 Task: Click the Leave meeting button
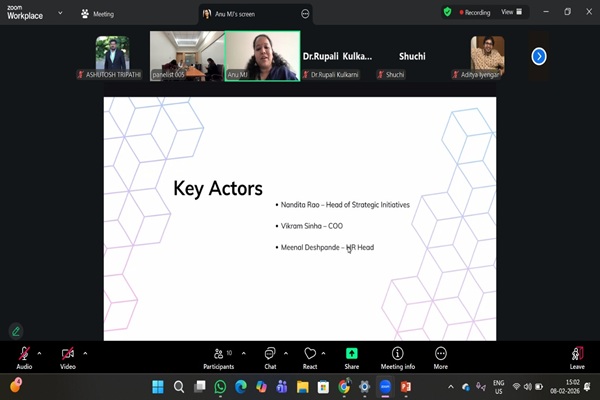pos(577,357)
